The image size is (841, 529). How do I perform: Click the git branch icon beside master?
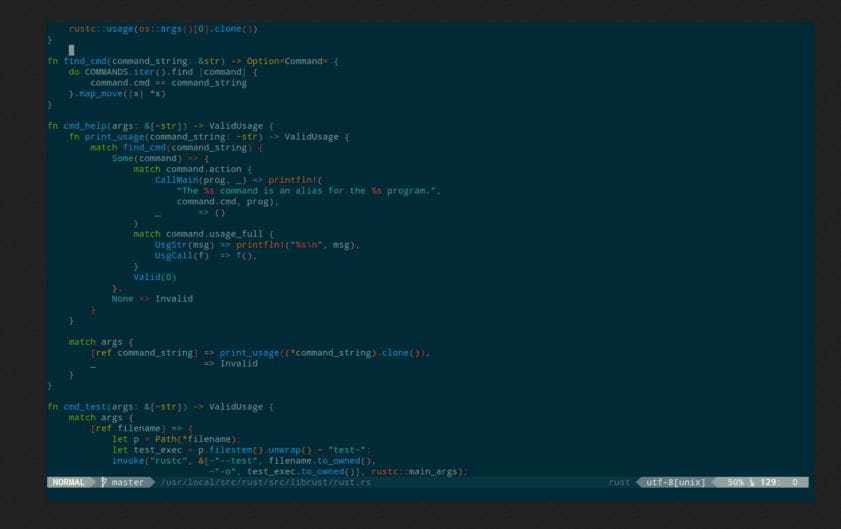click(x=104, y=482)
